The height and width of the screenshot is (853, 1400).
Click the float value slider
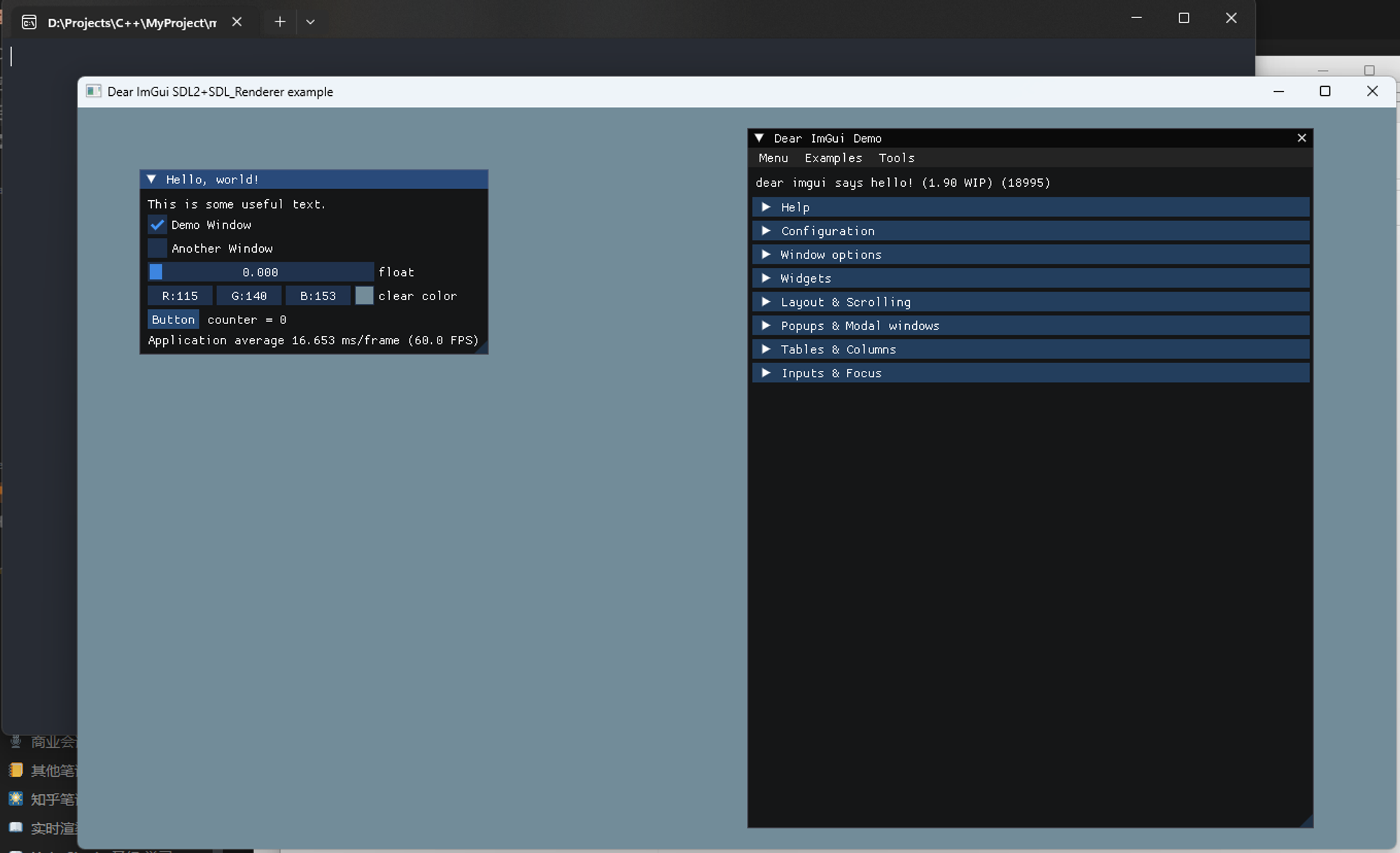tap(259, 272)
